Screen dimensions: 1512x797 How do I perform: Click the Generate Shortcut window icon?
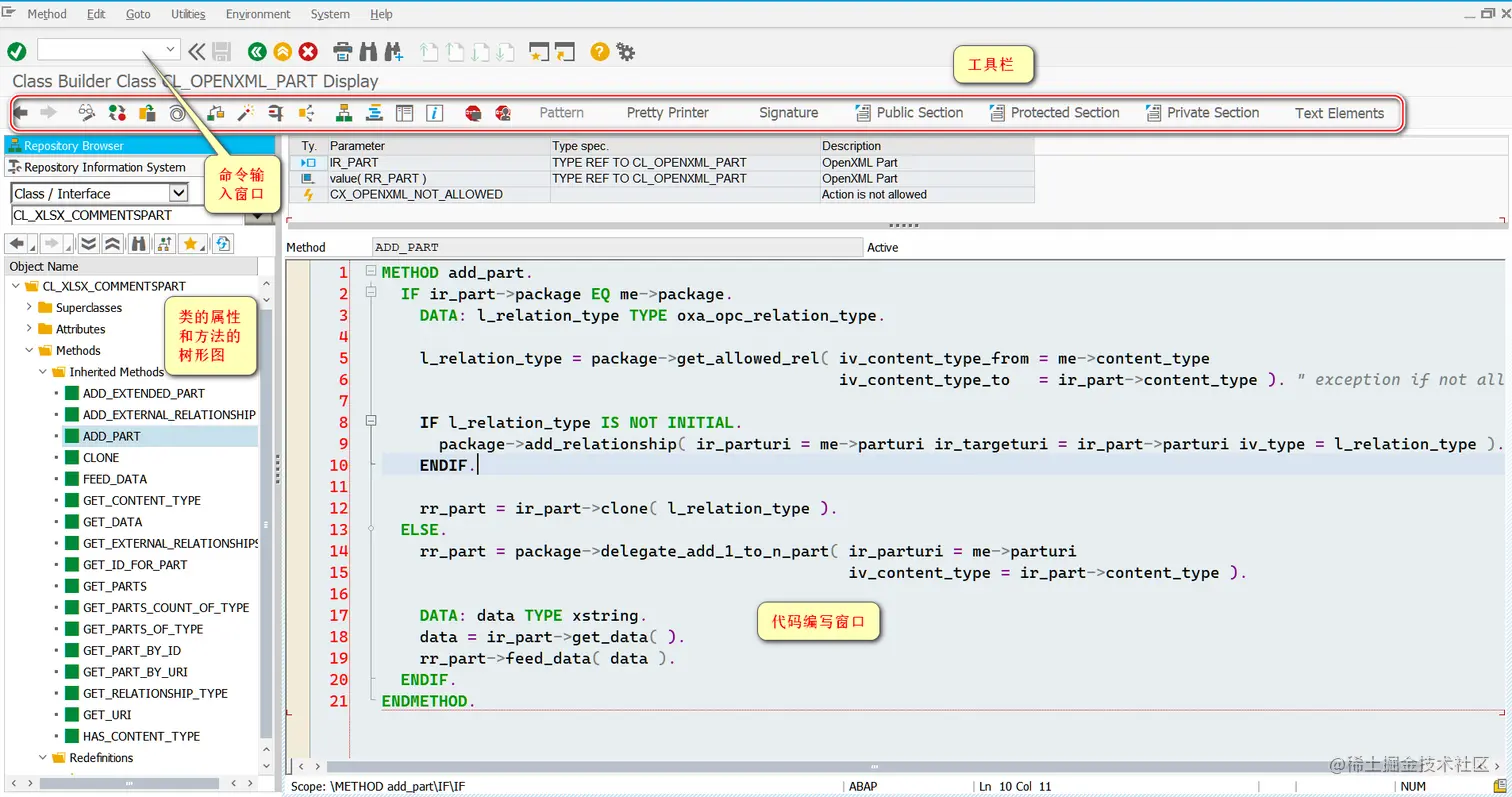(565, 51)
